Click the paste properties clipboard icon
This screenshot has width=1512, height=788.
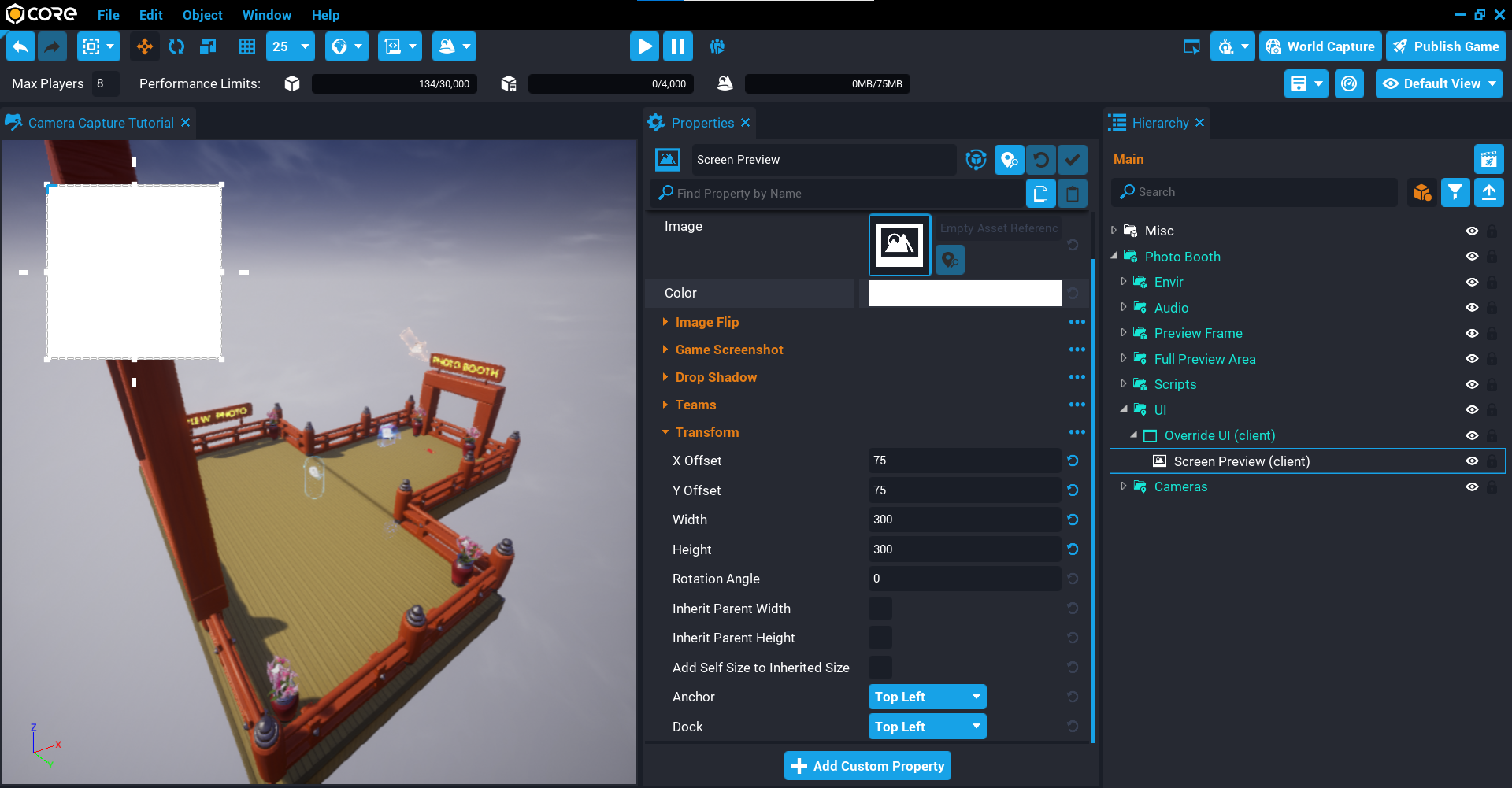[x=1073, y=193]
